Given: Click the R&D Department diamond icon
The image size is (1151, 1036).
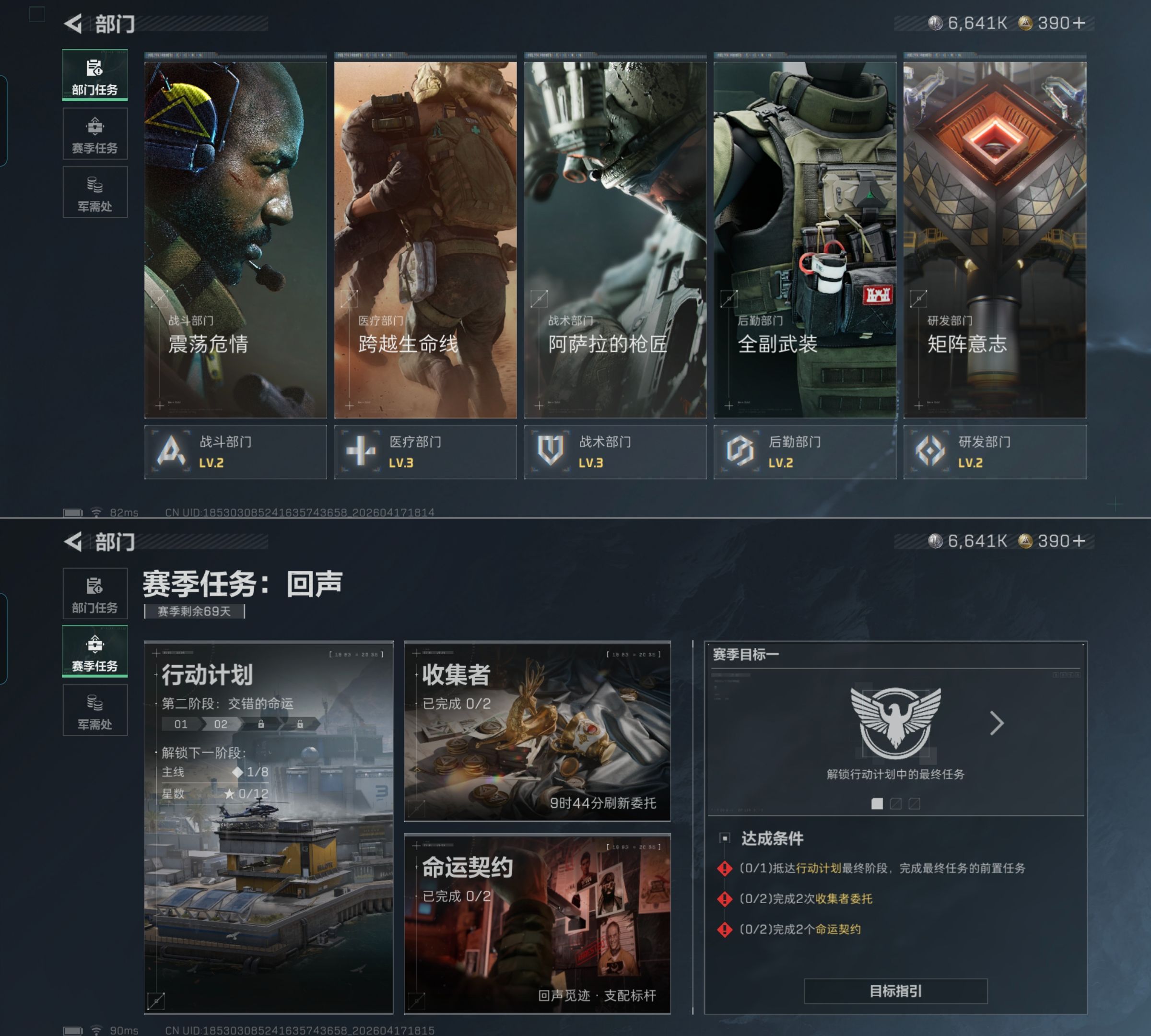Looking at the screenshot, I should 930,451.
